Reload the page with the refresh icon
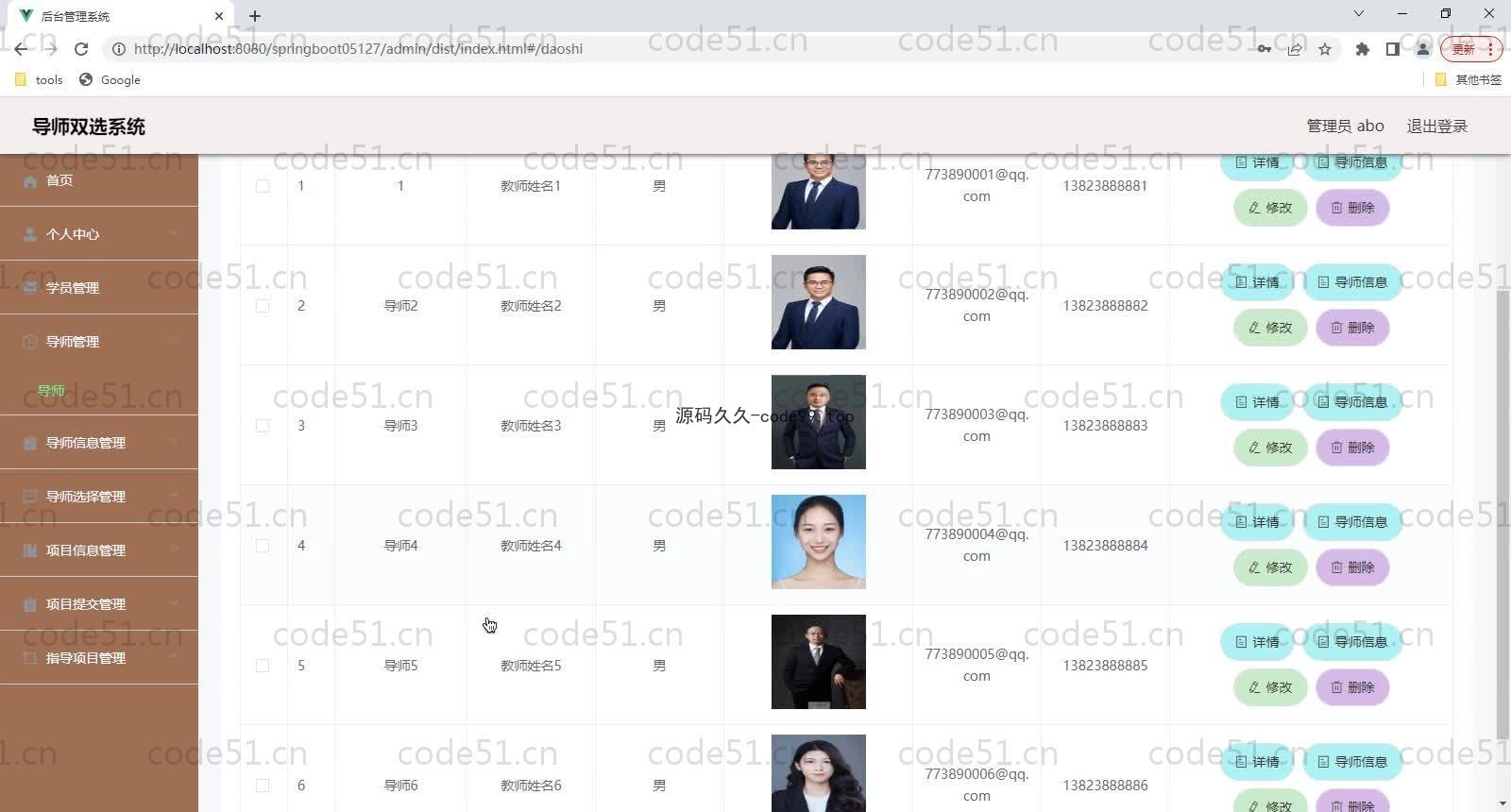Screen dimensions: 1511x812 pos(81,49)
